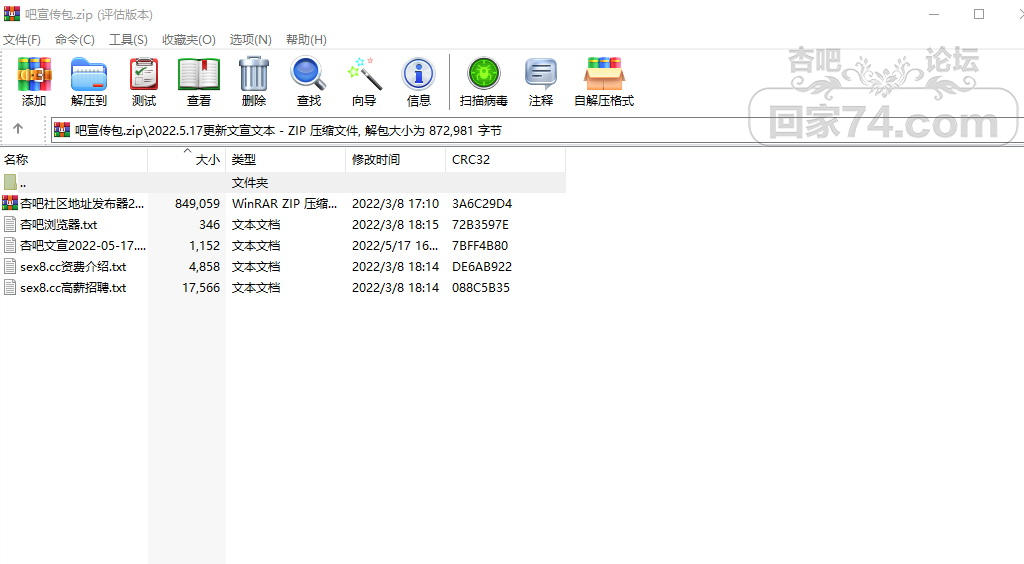1024x564 pixels.
Task: Click the WinRAR icon in the title bar
Action: tap(12, 14)
